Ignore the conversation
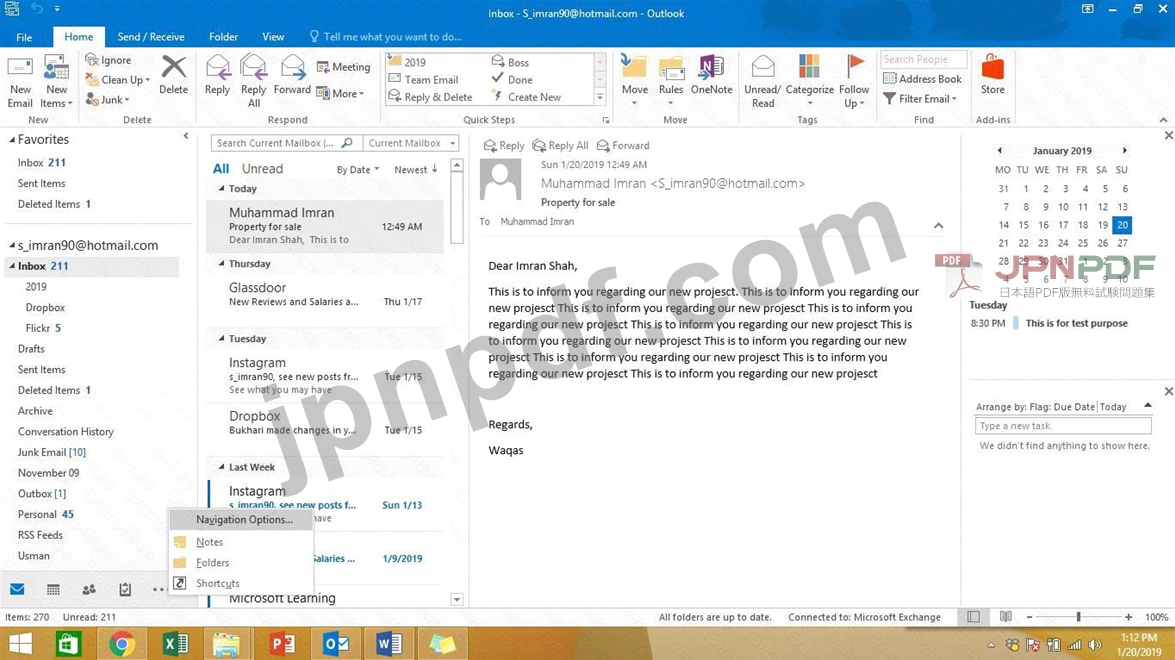The image size is (1175, 660). click(108, 60)
